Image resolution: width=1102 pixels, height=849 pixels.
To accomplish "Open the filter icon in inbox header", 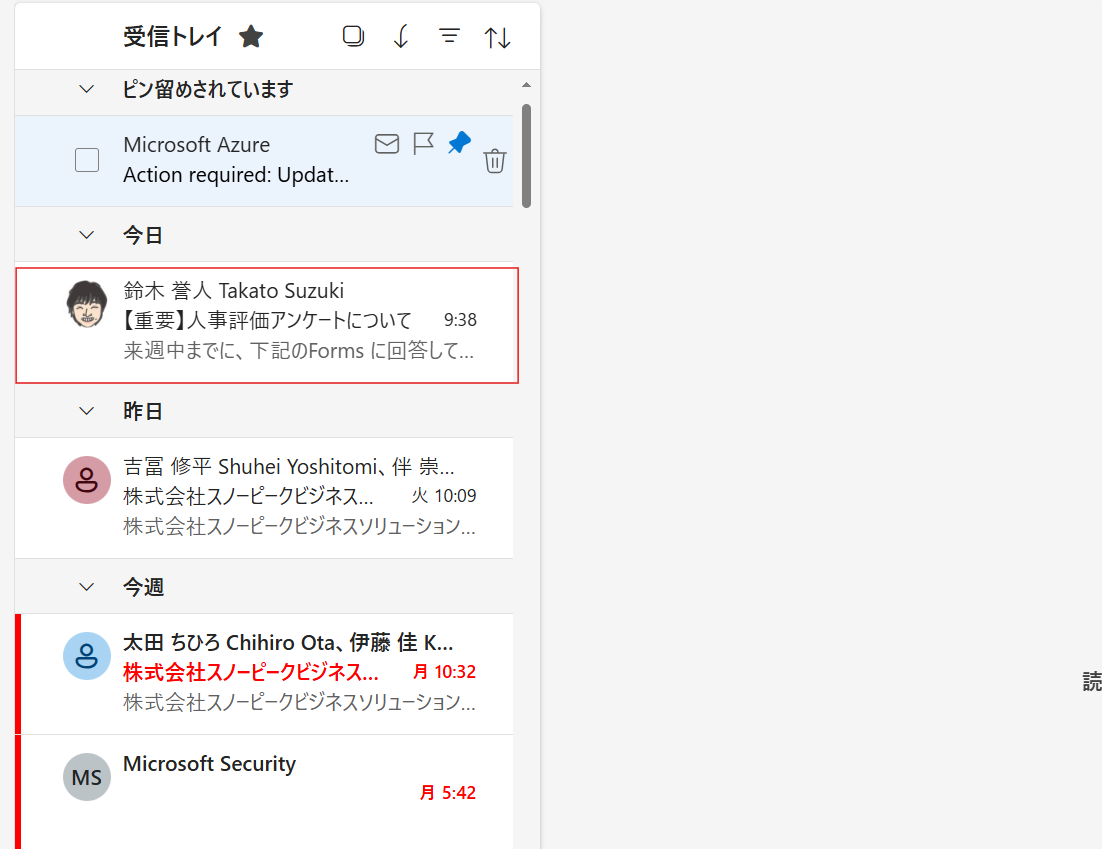I will pos(450,37).
